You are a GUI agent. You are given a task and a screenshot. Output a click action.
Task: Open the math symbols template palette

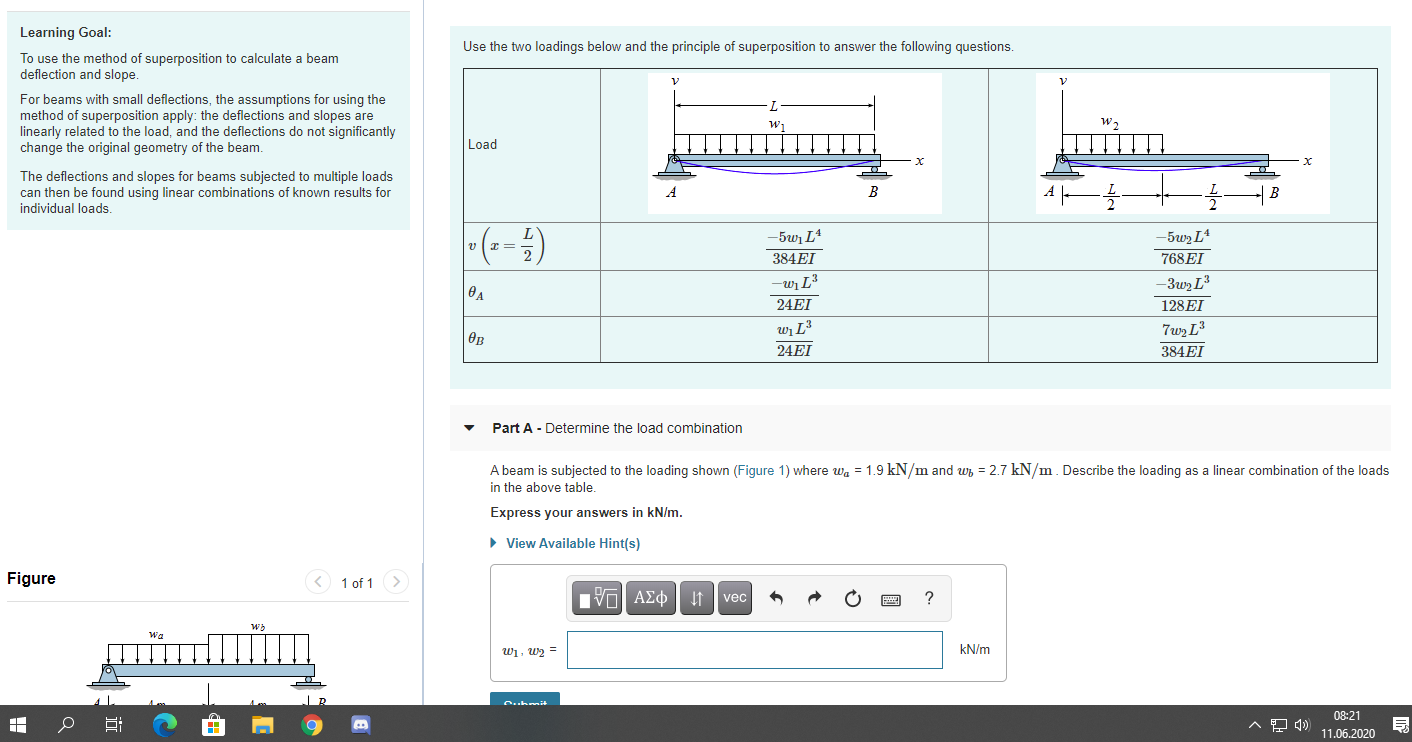point(596,597)
